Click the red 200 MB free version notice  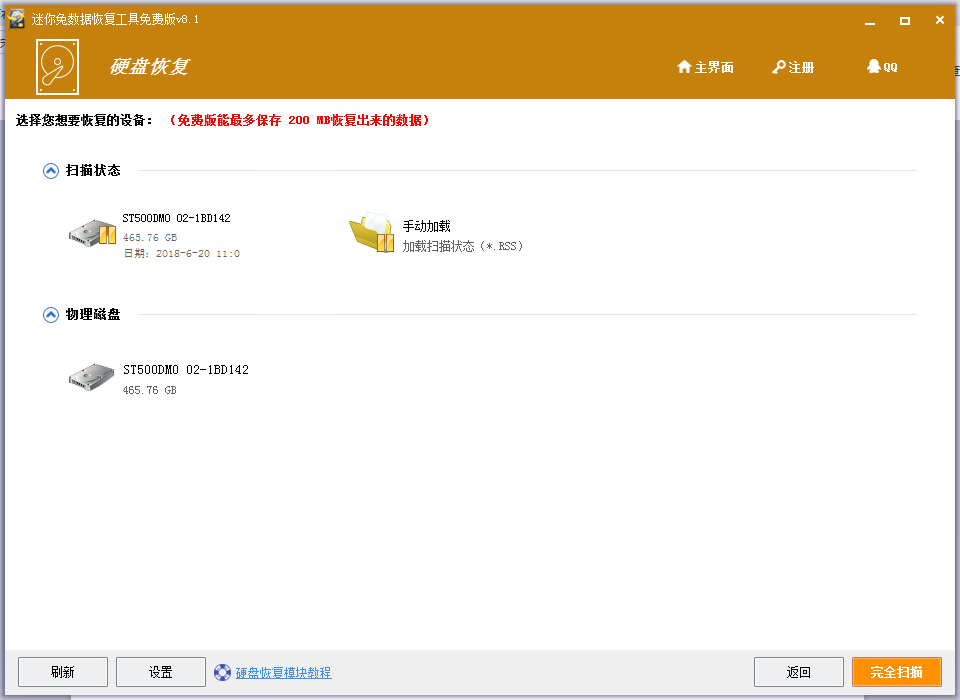point(299,121)
